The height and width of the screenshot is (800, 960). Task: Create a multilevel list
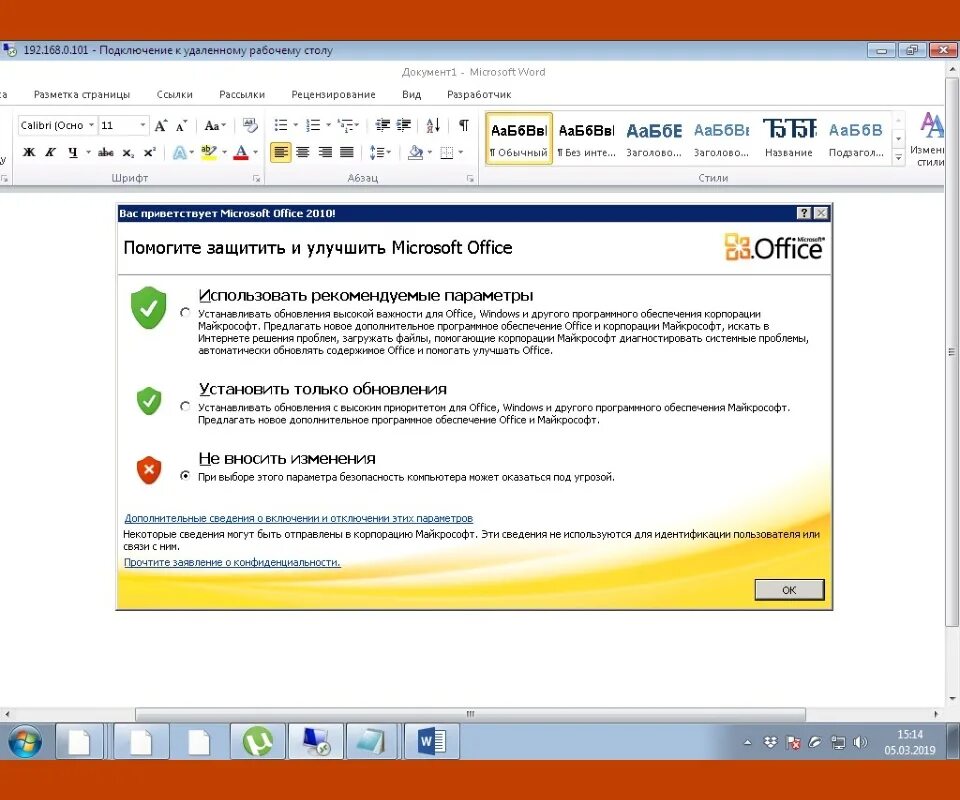[x=345, y=125]
